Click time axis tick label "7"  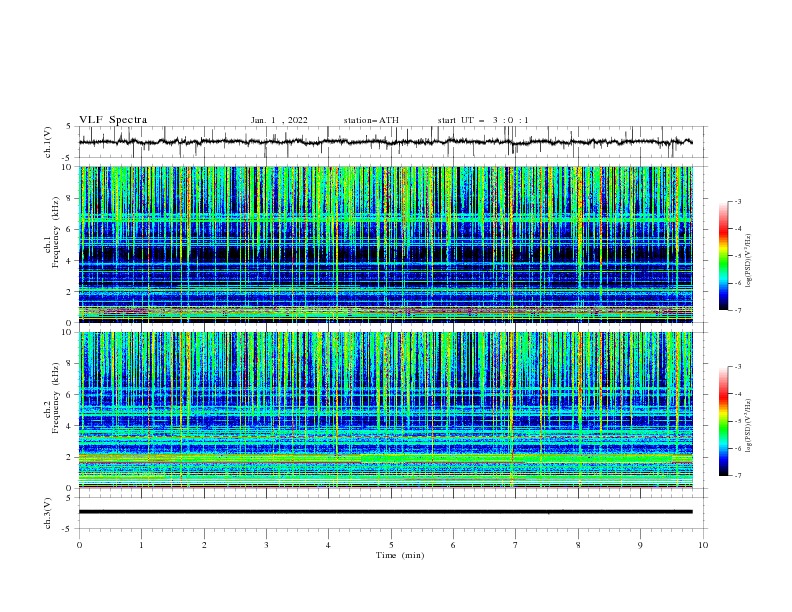point(515,545)
